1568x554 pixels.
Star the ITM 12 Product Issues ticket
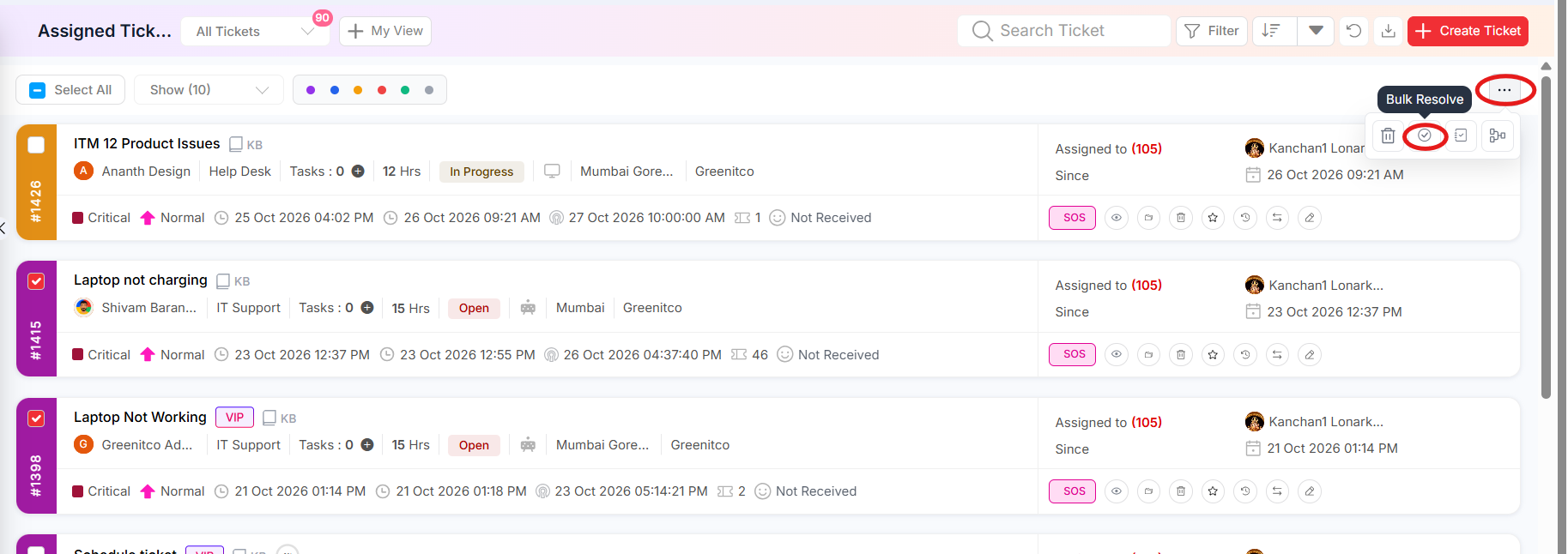(1213, 218)
